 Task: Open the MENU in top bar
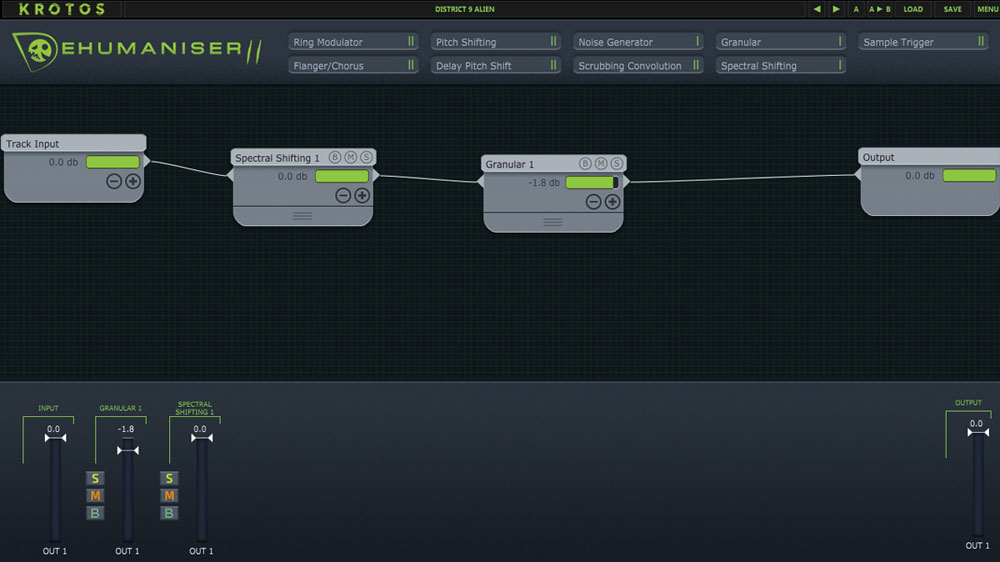986,9
